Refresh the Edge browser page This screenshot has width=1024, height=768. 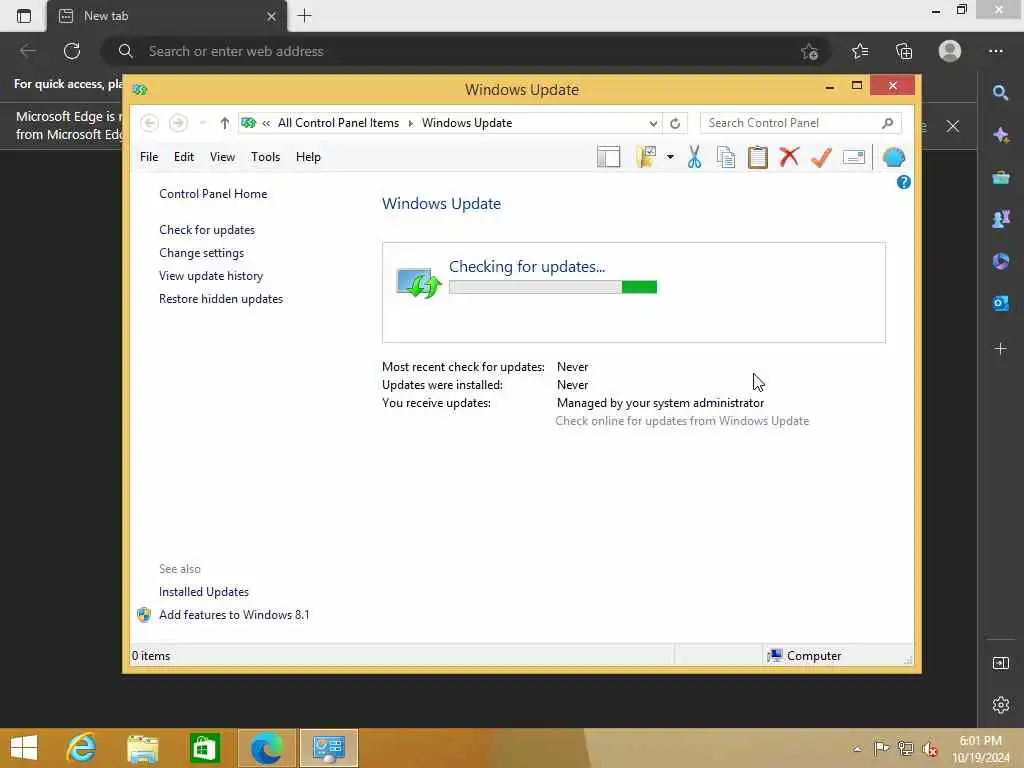tap(72, 51)
